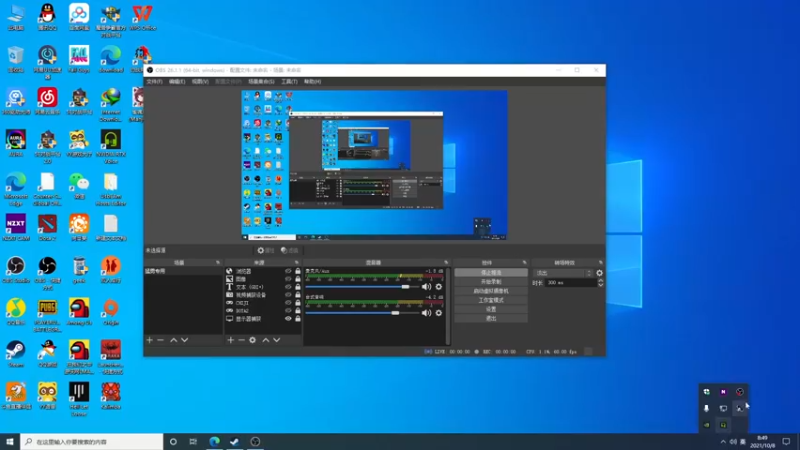Toggle visibility of display capture source
This screenshot has width=800, height=450.
[288, 318]
